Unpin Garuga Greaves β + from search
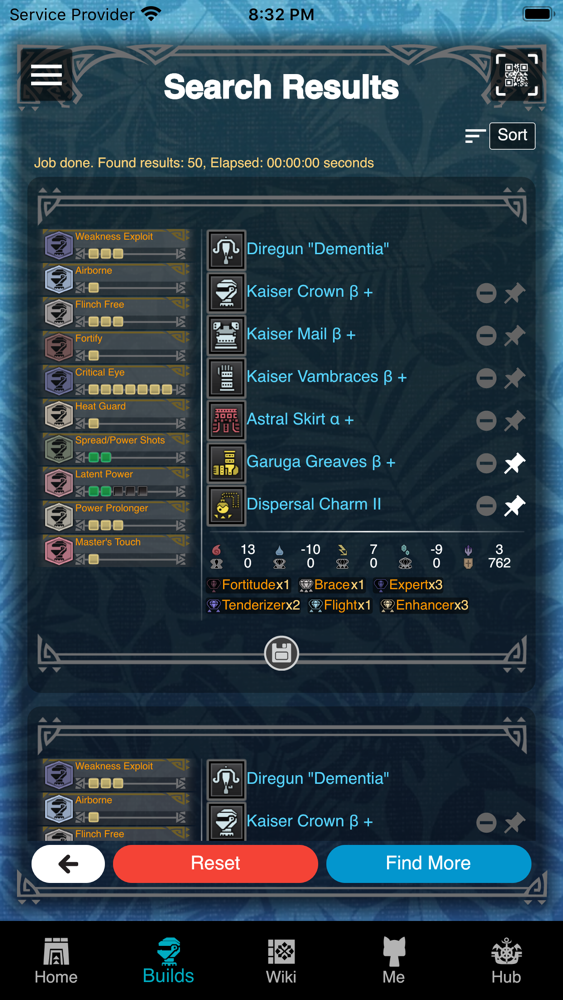Image resolution: width=563 pixels, height=1000 pixels. pos(514,464)
